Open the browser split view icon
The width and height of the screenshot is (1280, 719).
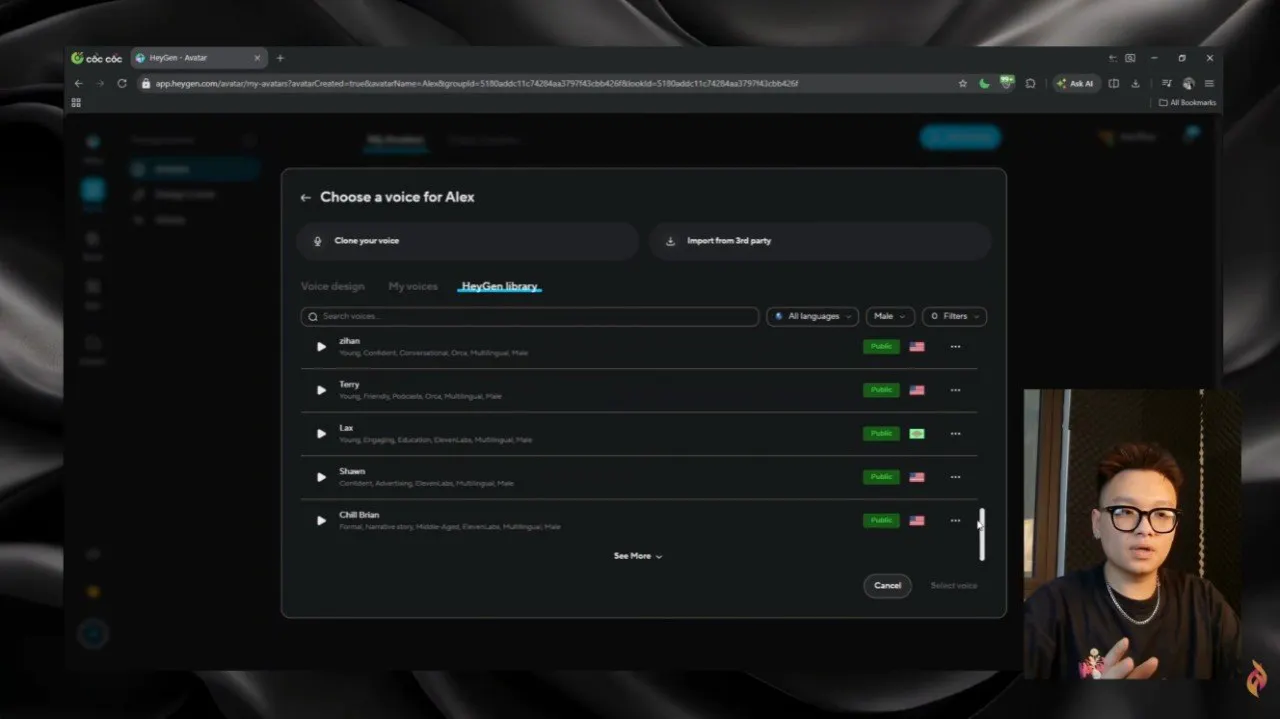(x=1114, y=84)
